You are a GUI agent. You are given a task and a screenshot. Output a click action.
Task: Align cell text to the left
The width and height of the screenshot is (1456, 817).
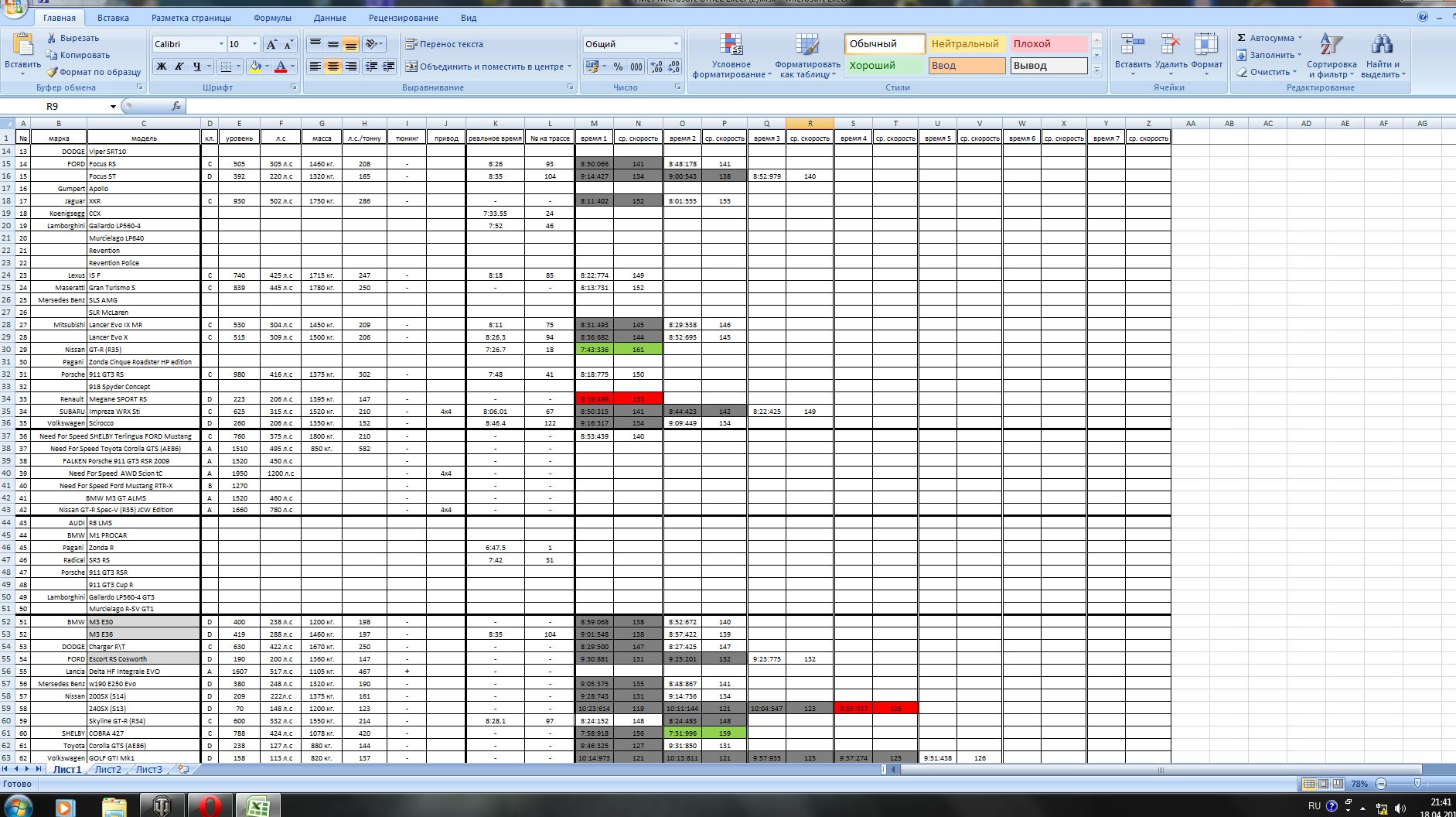tap(315, 67)
